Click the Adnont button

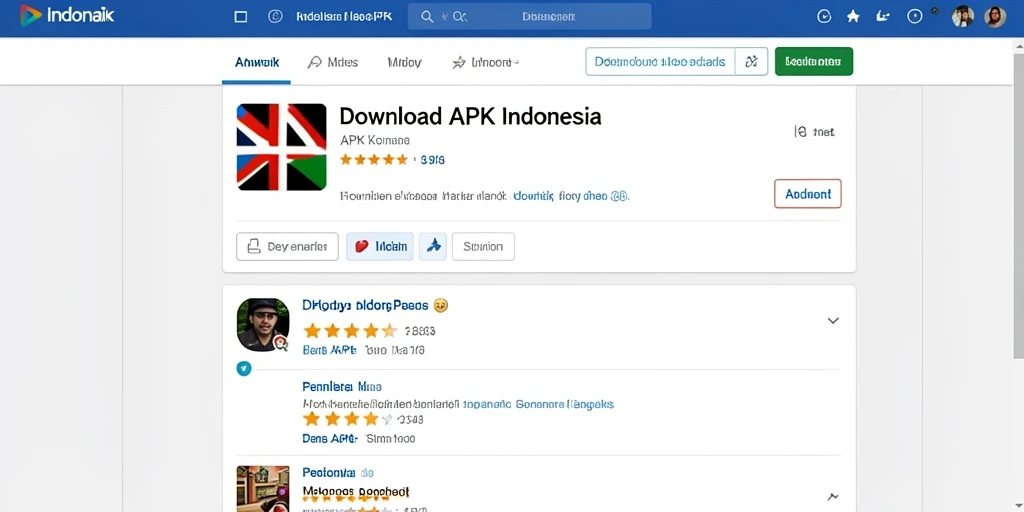point(808,194)
